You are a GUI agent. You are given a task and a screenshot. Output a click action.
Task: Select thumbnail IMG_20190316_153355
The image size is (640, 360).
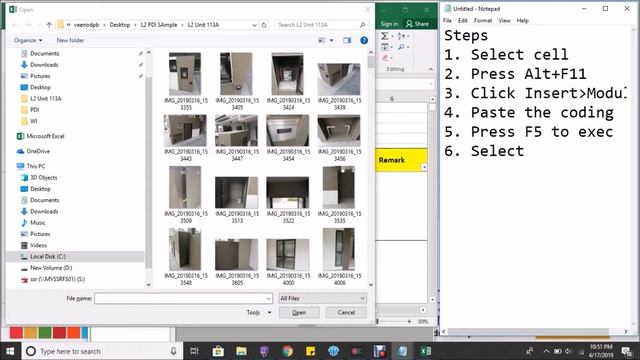tap(185, 82)
